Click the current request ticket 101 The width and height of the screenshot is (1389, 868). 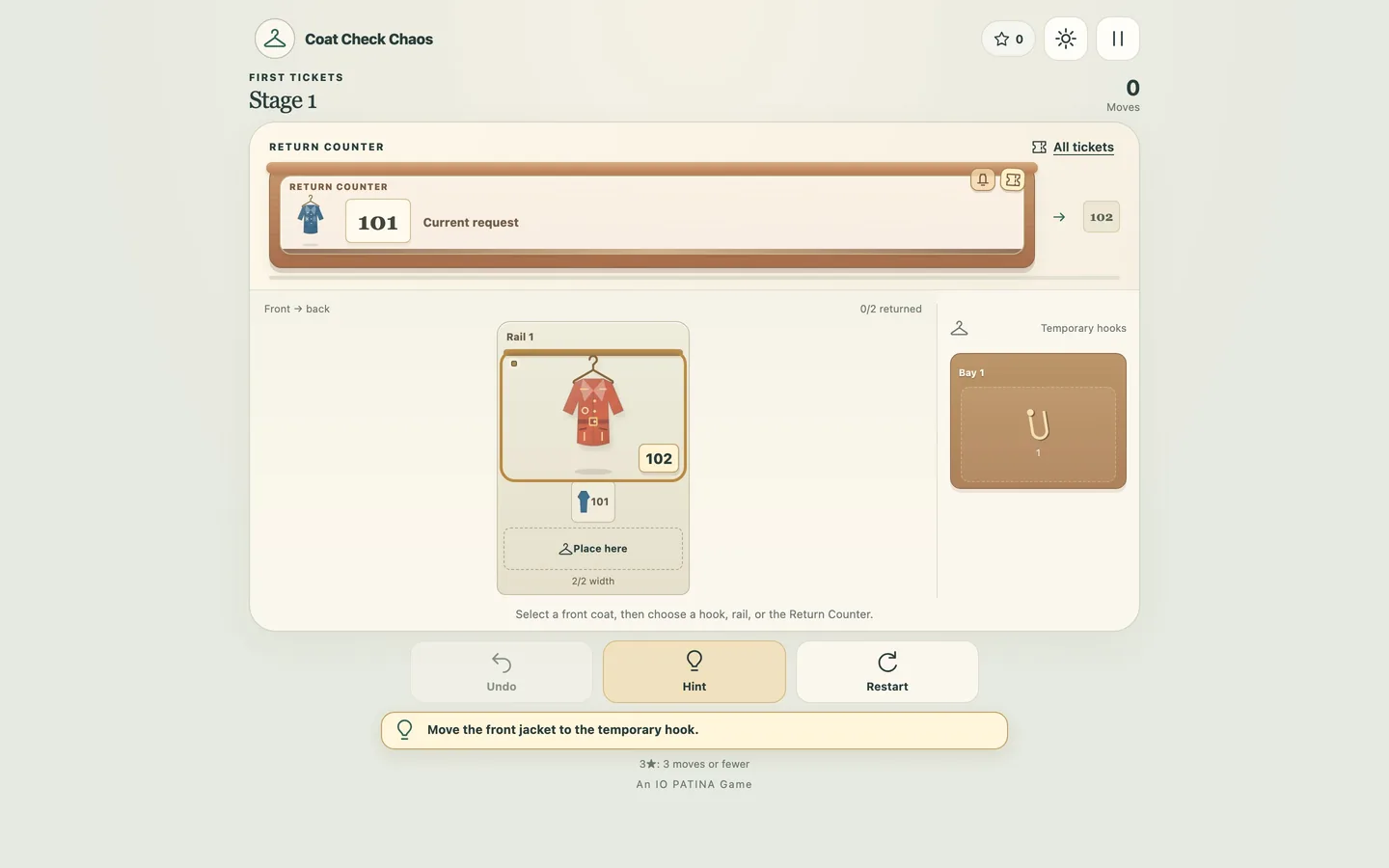point(378,222)
